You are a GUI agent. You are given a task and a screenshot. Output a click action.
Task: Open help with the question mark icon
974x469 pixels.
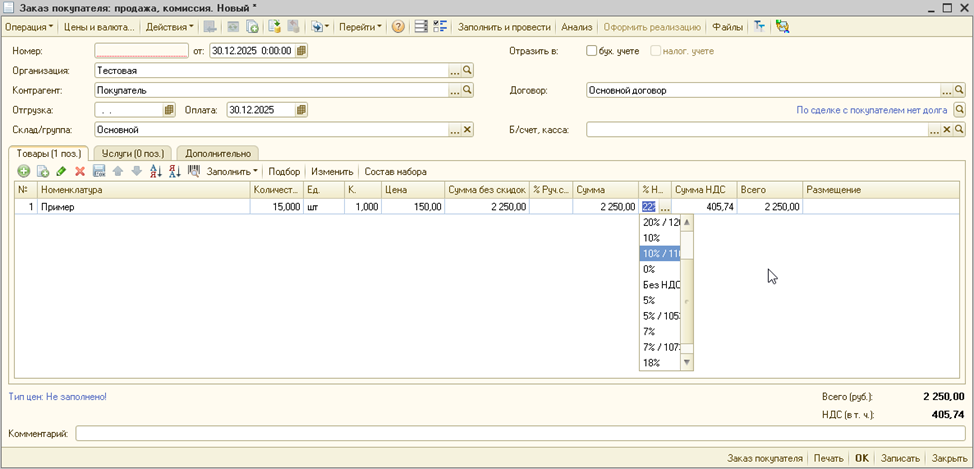click(398, 26)
